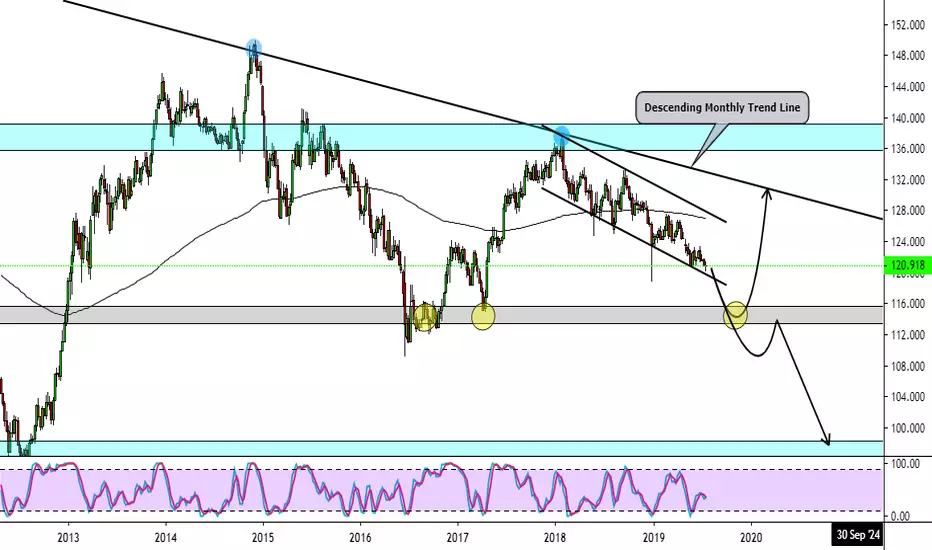The height and width of the screenshot is (550, 932).
Task: Select the yellow circle at the 2017 low
Action: (483, 317)
